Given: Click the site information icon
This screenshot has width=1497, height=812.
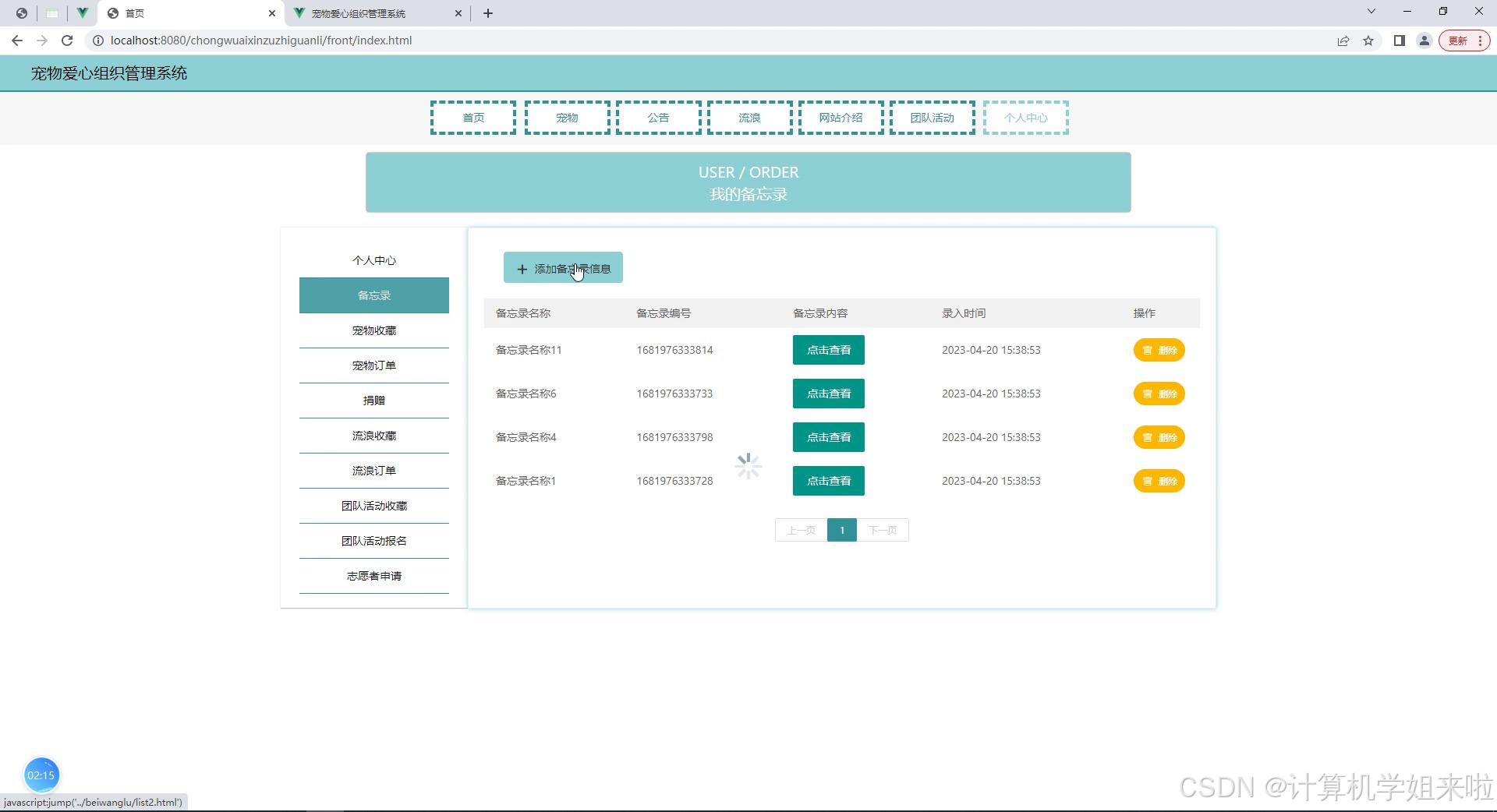Looking at the screenshot, I should tap(98, 41).
